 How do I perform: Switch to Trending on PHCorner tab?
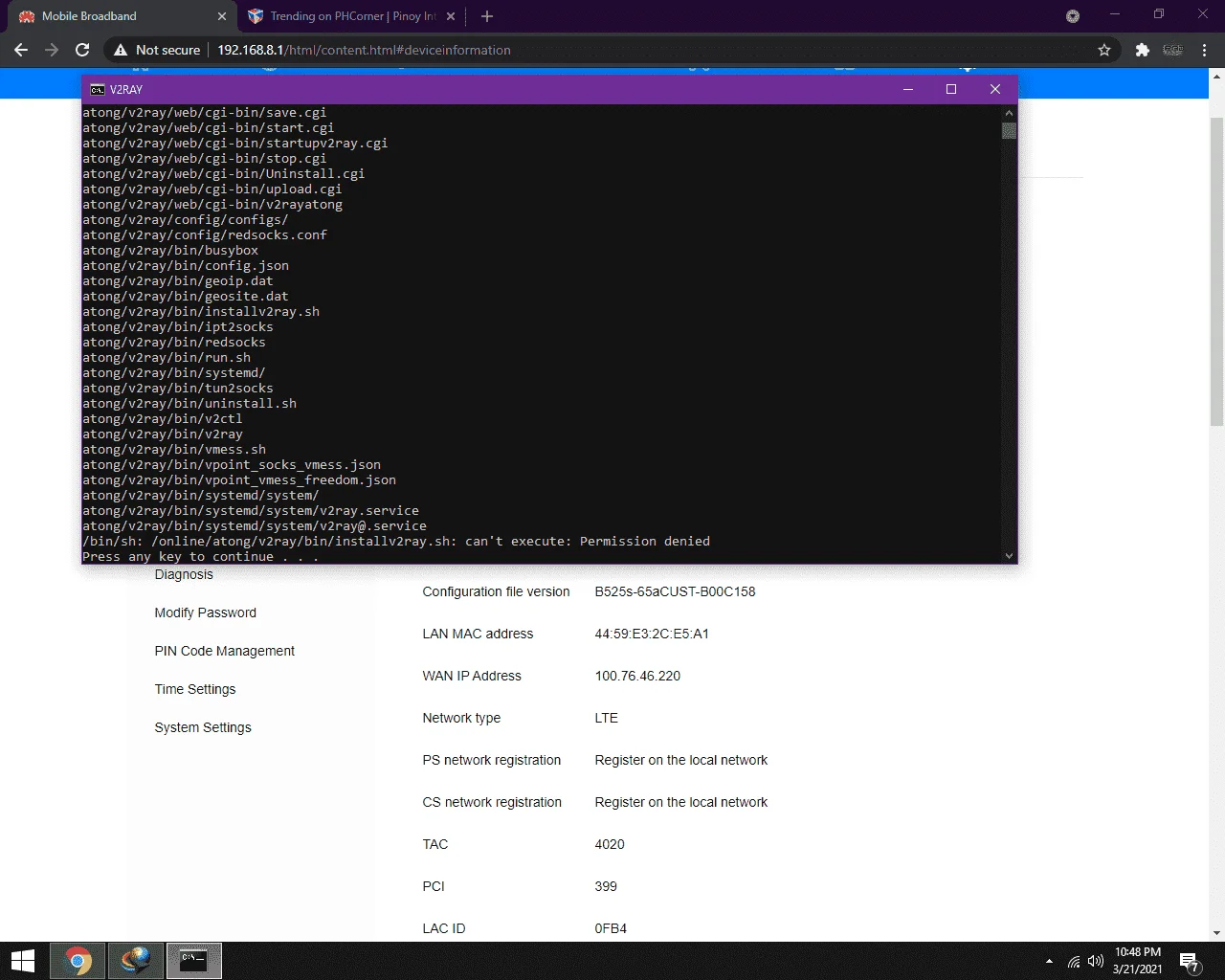351,16
